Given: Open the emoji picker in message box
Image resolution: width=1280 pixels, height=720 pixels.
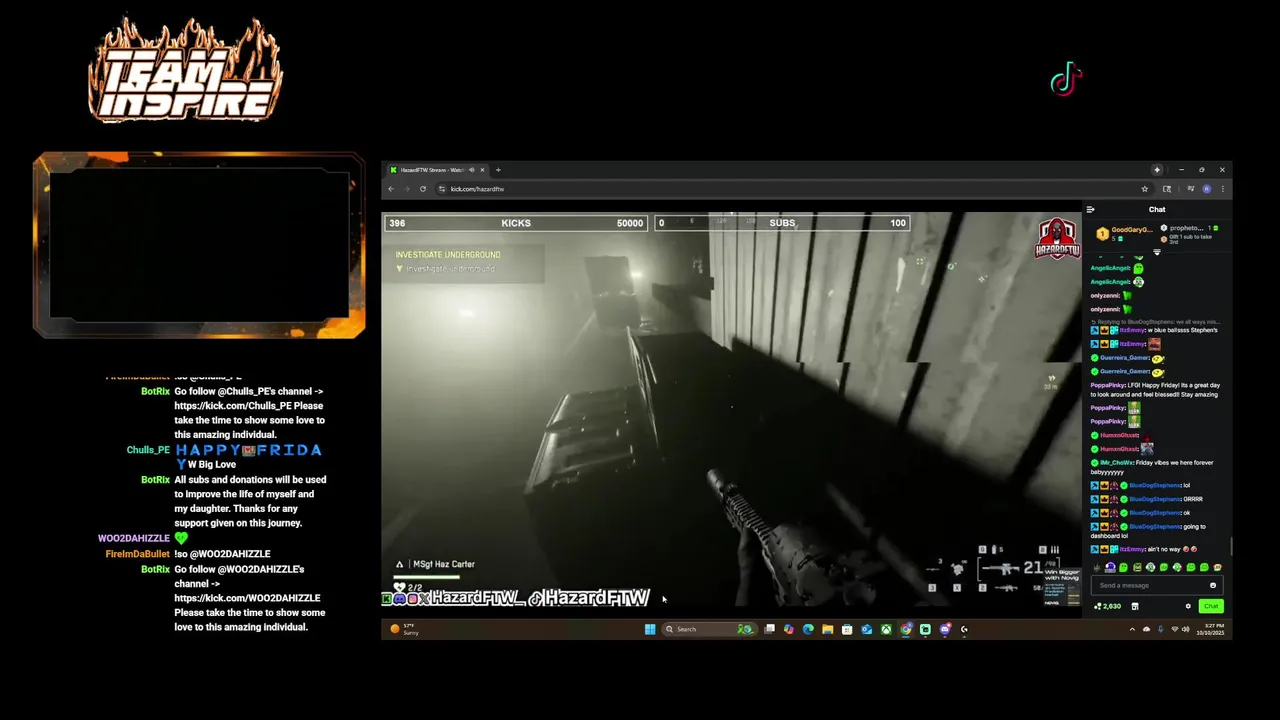Looking at the screenshot, I should pyautogui.click(x=1213, y=585).
